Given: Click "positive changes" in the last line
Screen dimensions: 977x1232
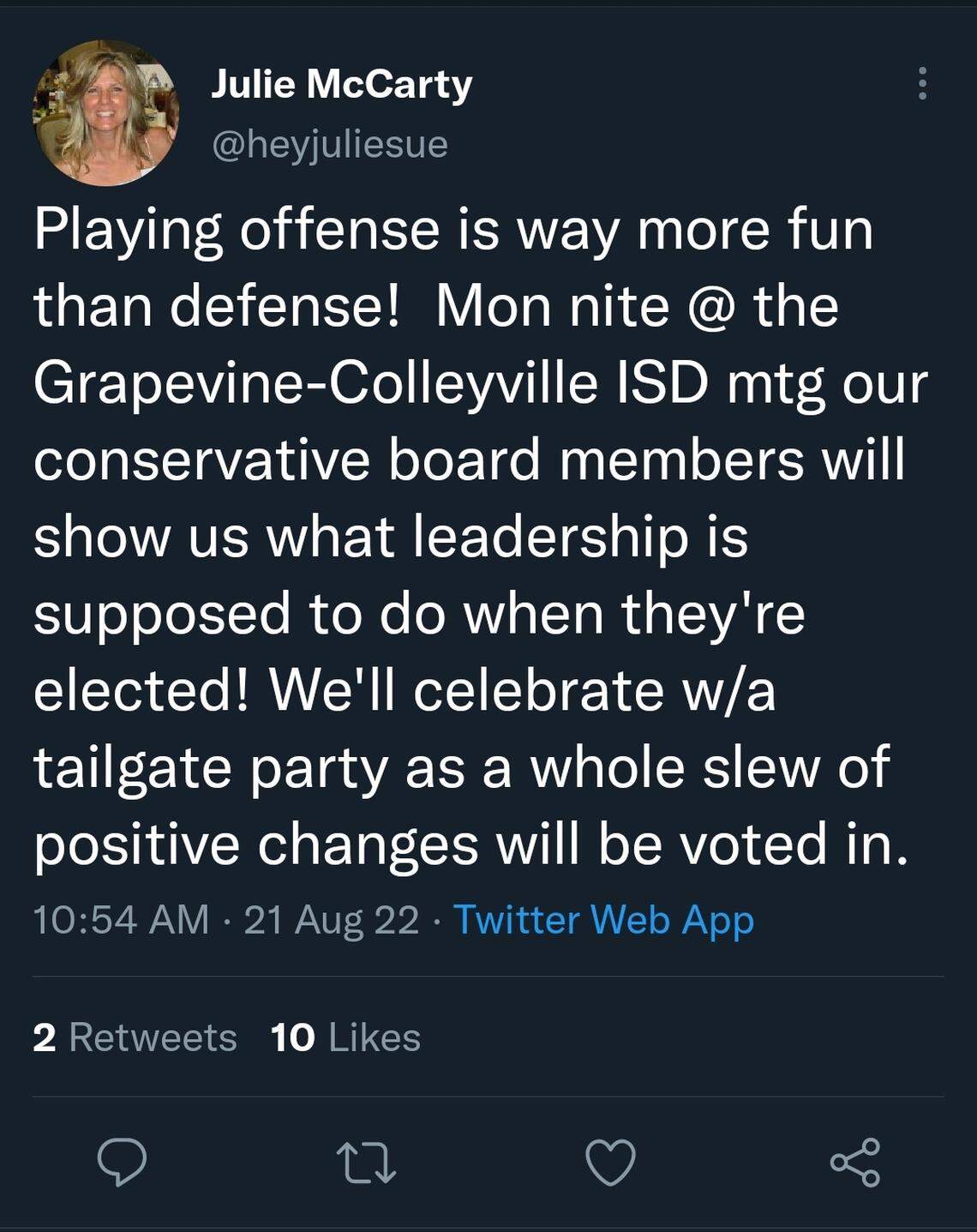Looking at the screenshot, I should click(255, 844).
